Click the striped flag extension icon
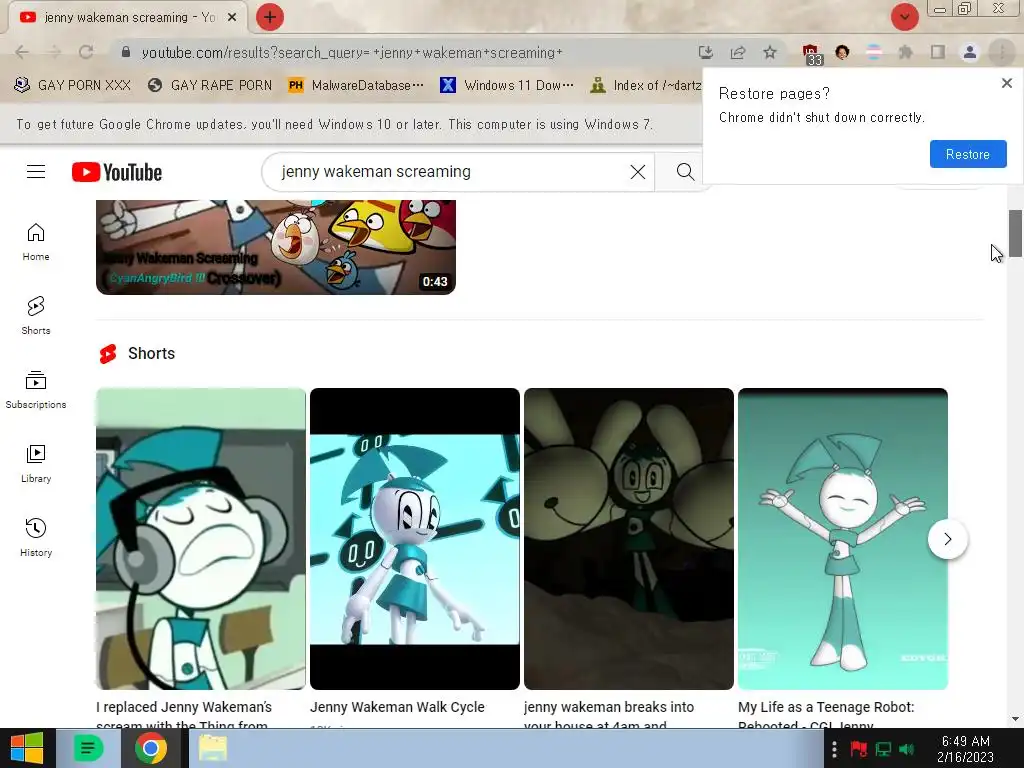The width and height of the screenshot is (1024, 768). tap(874, 52)
